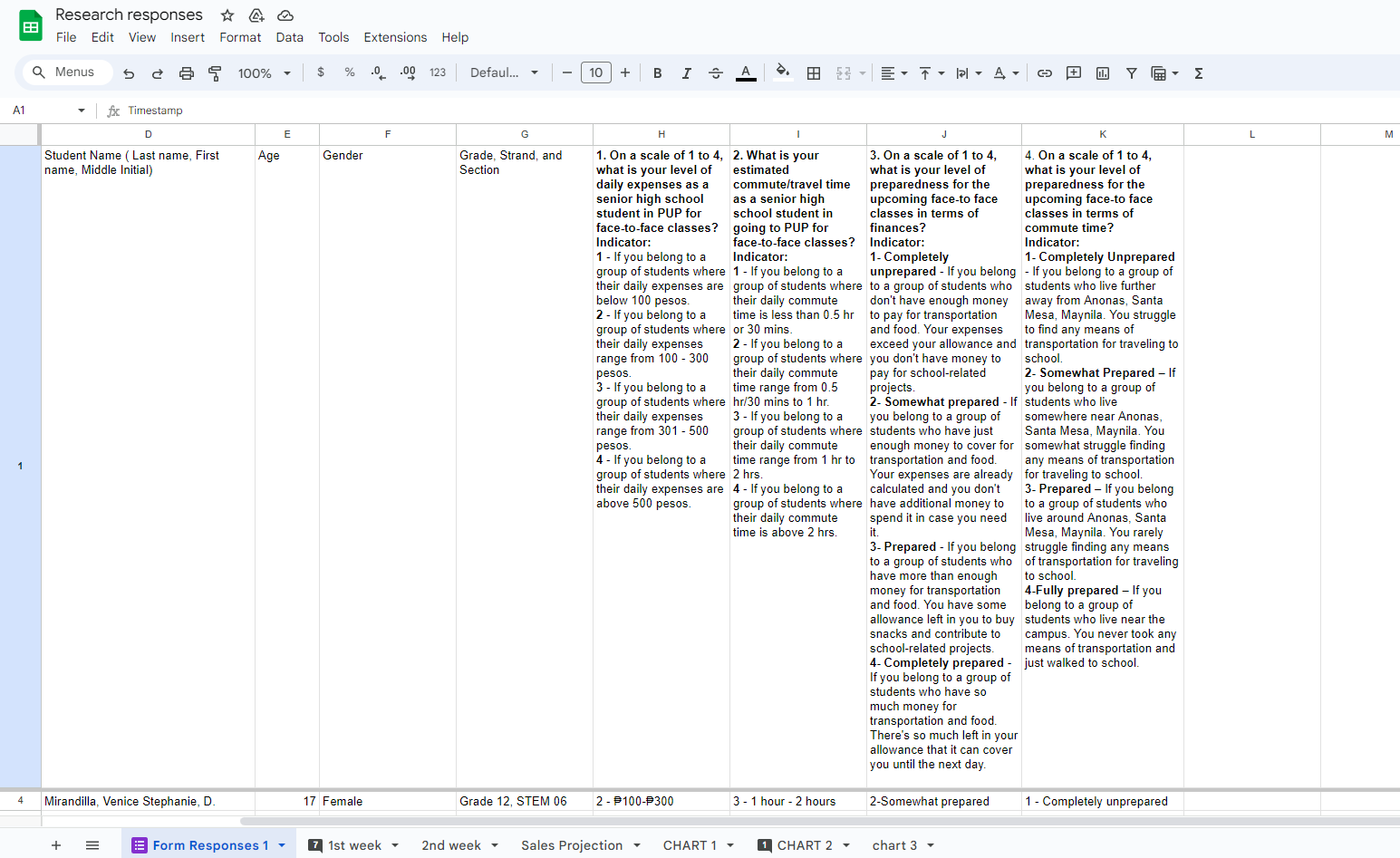Click the move to folder icon

(x=256, y=15)
